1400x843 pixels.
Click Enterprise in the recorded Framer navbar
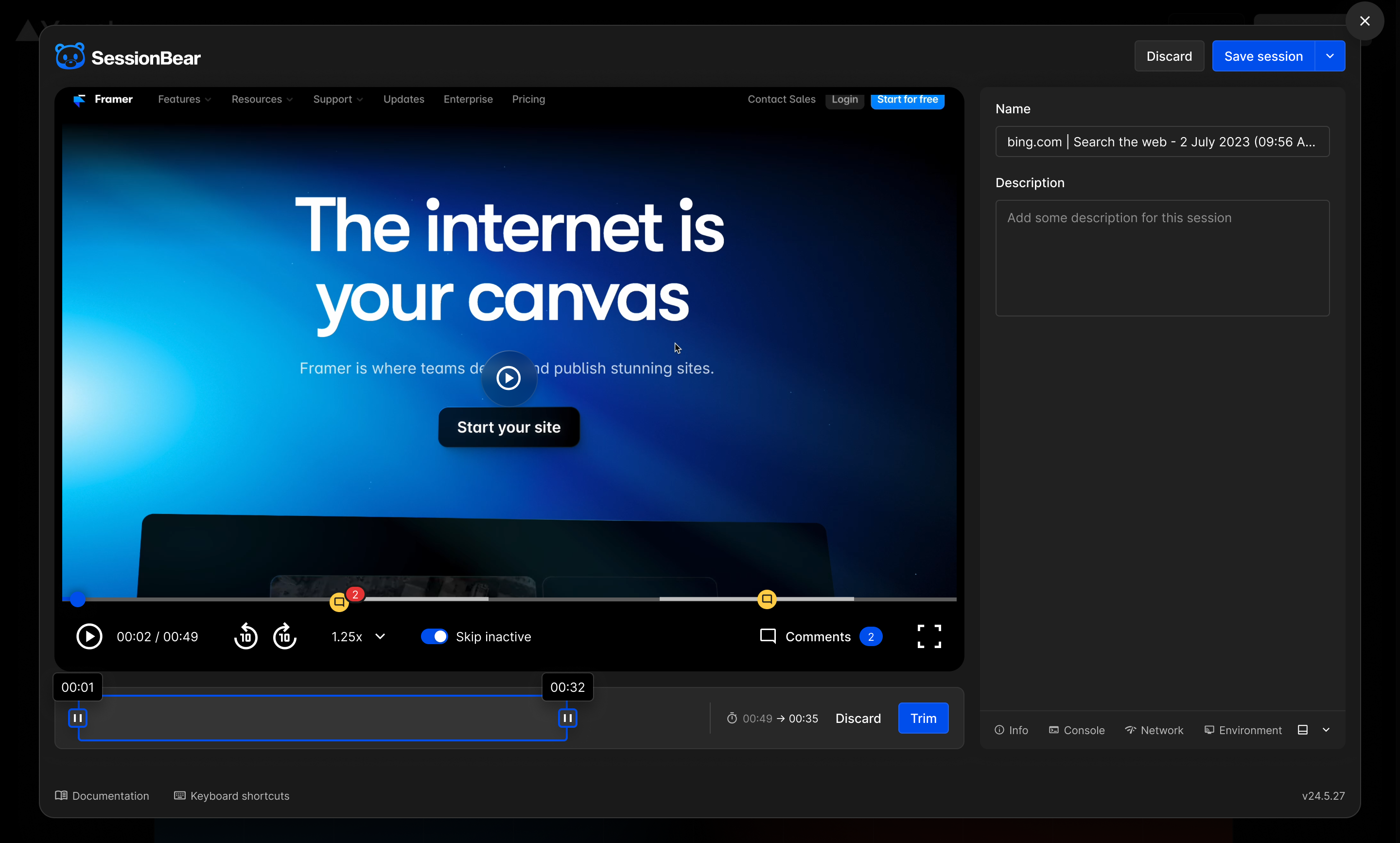469,99
